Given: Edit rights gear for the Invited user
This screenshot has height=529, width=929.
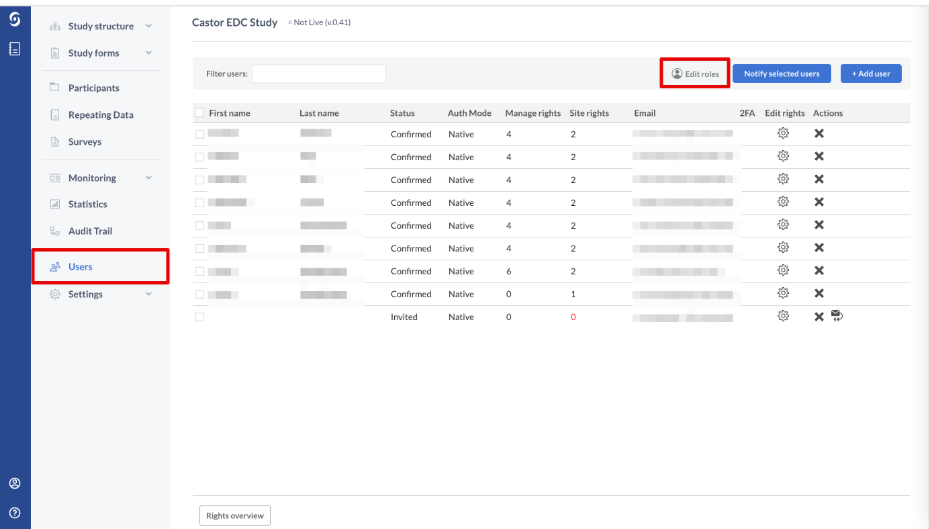Looking at the screenshot, I should 783,316.
